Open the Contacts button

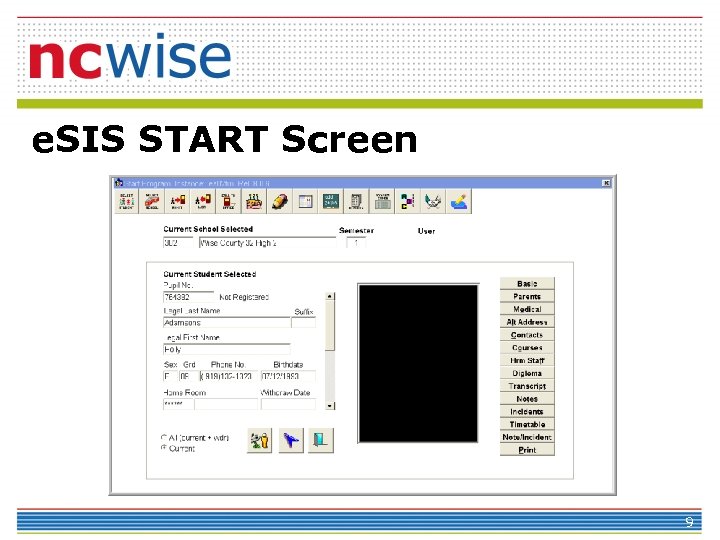pyautogui.click(x=527, y=335)
